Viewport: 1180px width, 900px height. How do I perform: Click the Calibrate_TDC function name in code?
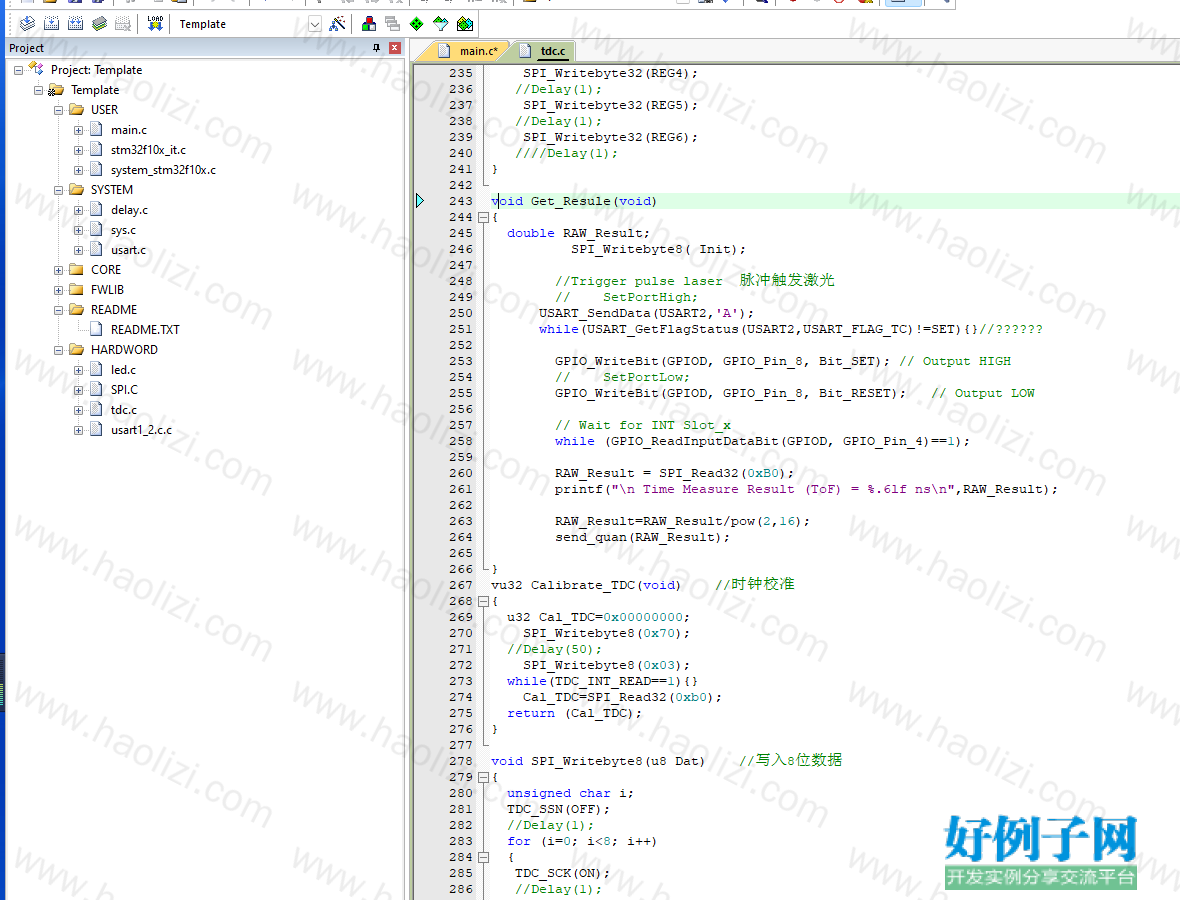click(583, 585)
